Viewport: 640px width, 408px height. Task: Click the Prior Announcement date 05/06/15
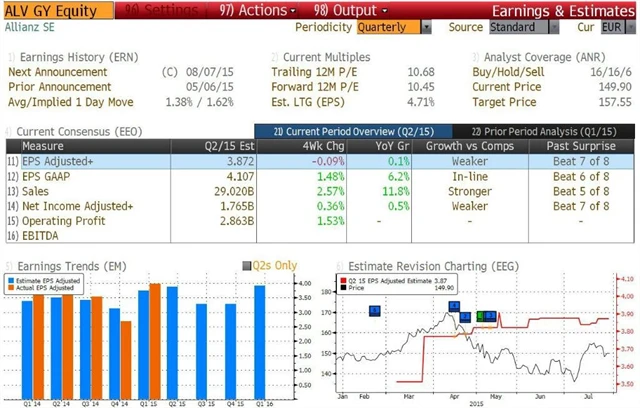tap(210, 87)
